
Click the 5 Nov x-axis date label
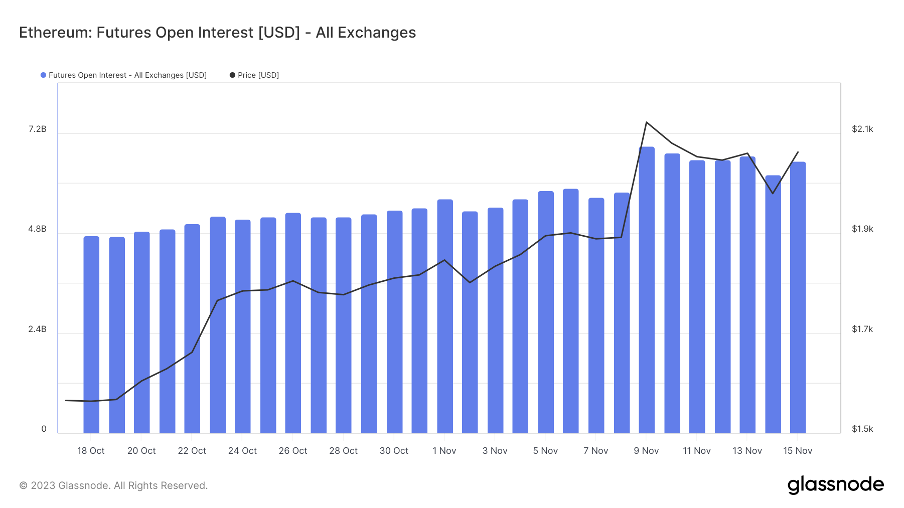[x=546, y=451]
